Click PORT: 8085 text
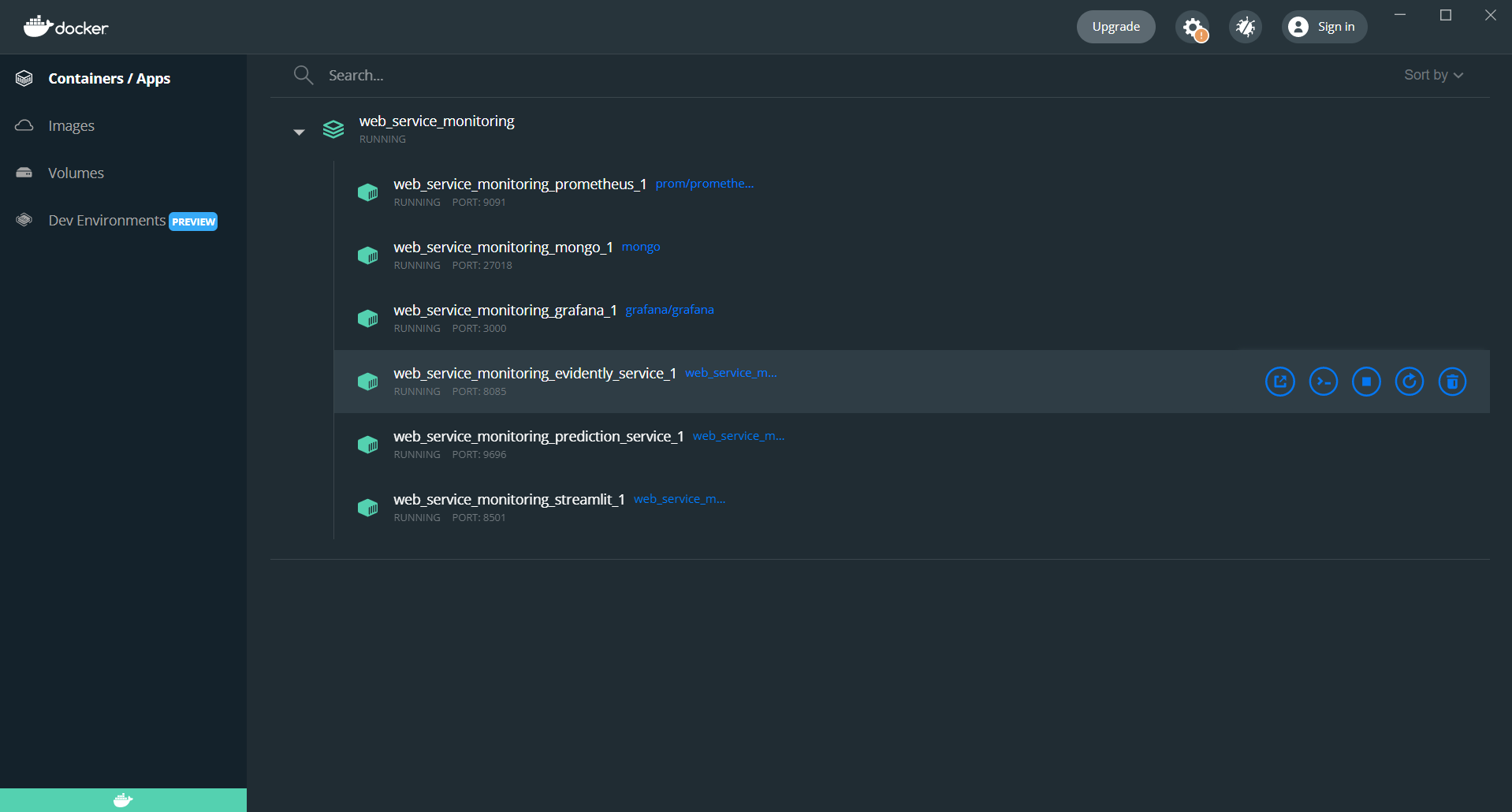Screen dimensions: 1512x812 point(479,392)
